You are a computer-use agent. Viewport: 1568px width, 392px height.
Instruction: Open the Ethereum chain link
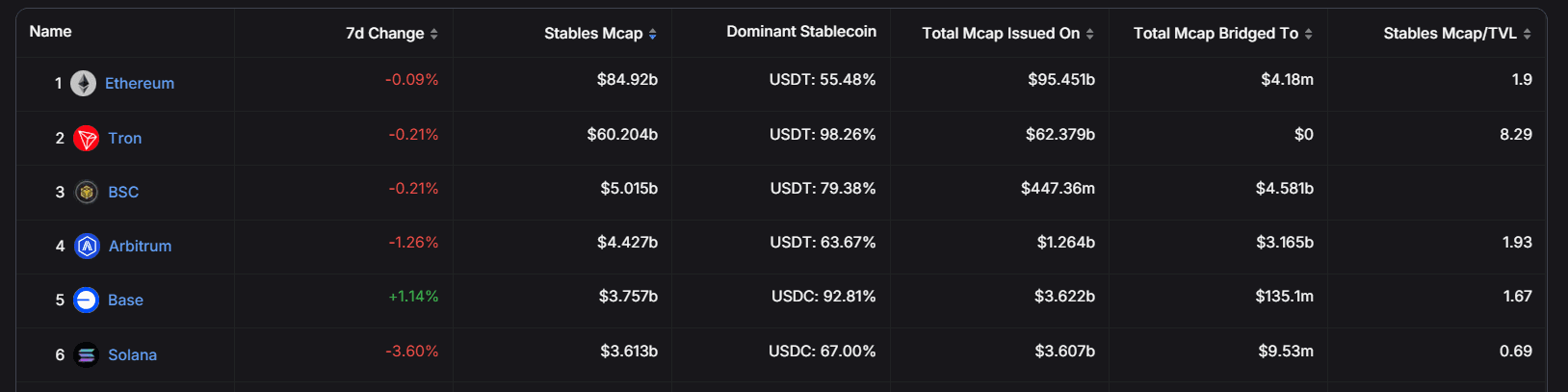140,84
